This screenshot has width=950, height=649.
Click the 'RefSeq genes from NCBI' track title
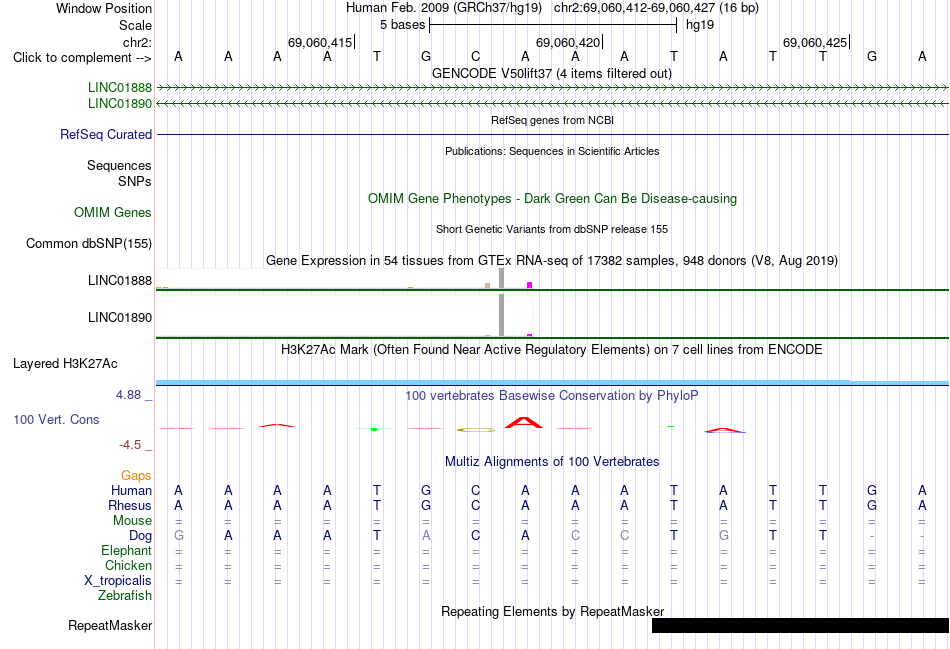point(552,120)
